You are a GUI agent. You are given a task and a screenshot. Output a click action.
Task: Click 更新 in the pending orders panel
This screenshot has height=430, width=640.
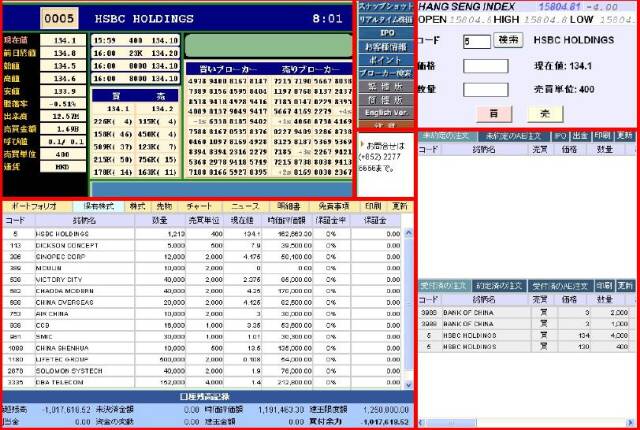[625, 136]
